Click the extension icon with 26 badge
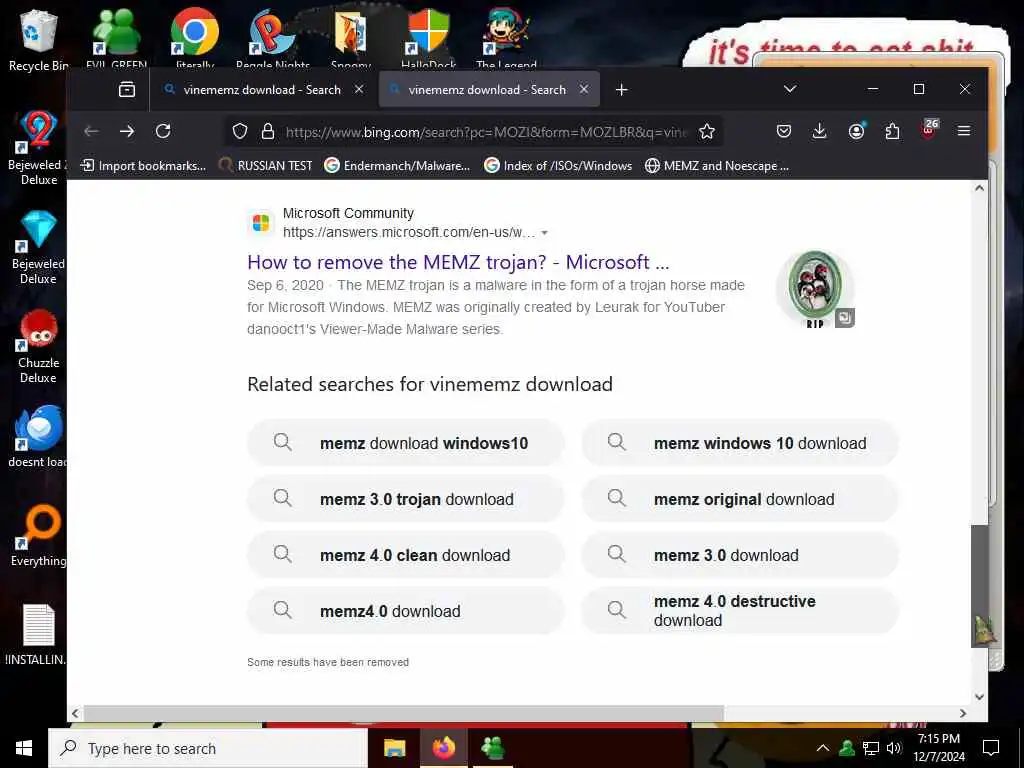The image size is (1024, 768). pos(929,129)
